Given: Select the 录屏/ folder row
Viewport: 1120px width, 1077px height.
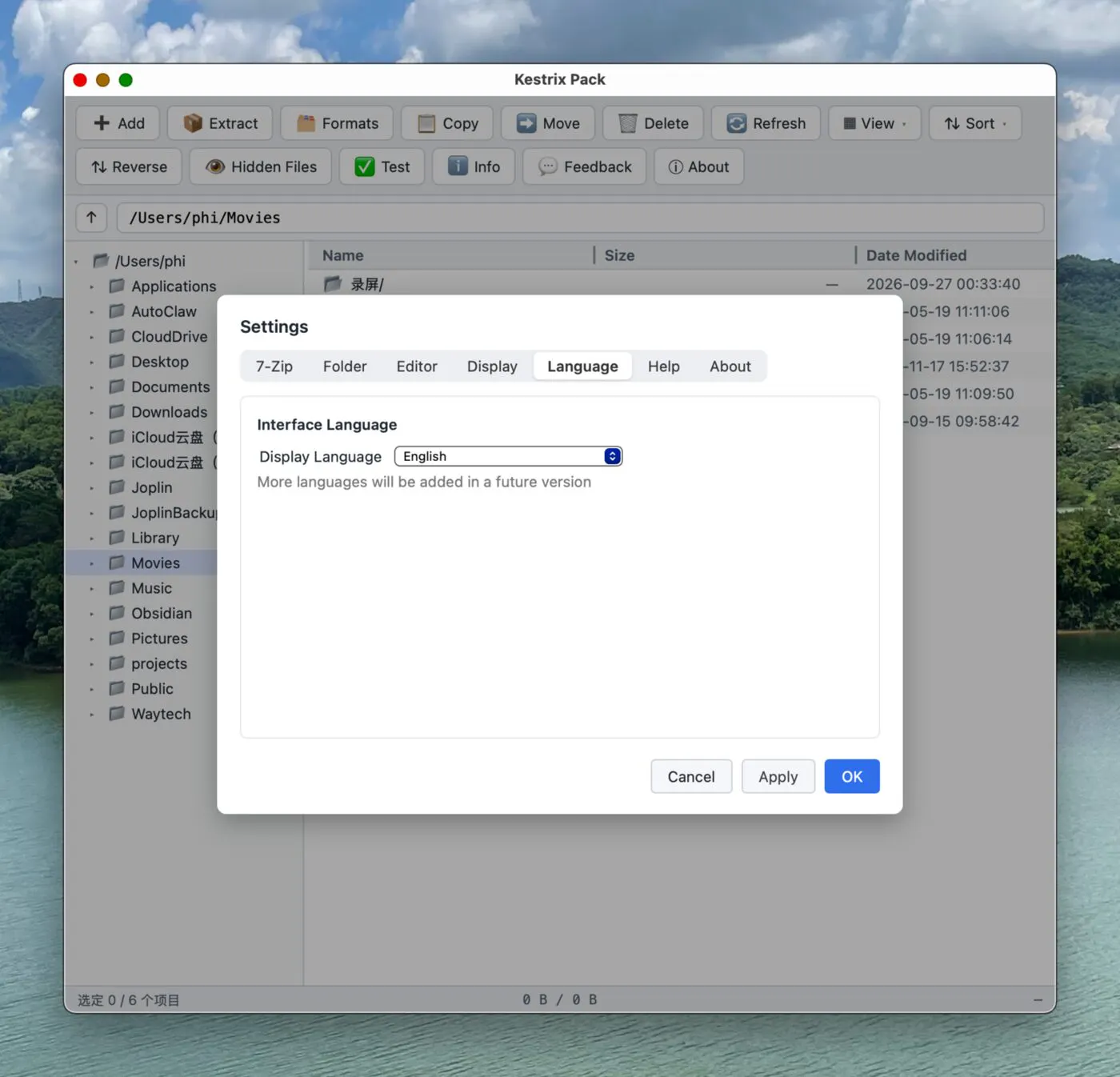Looking at the screenshot, I should point(681,284).
